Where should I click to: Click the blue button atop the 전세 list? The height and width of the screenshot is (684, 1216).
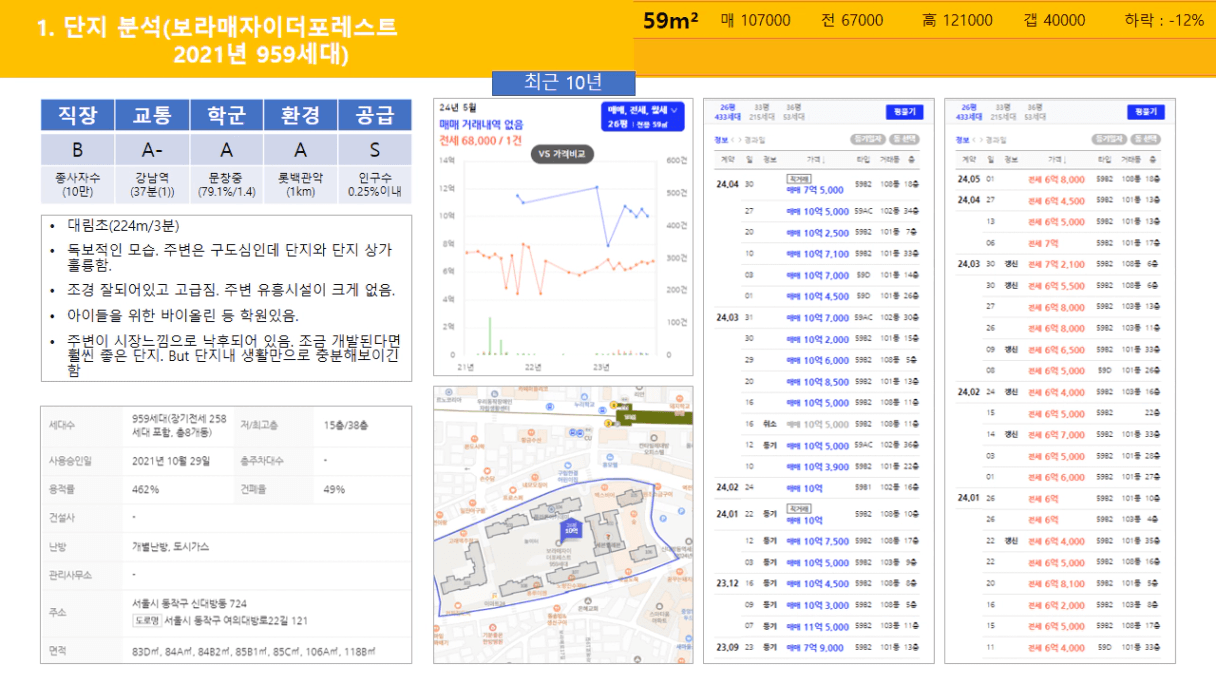[x=1146, y=112]
